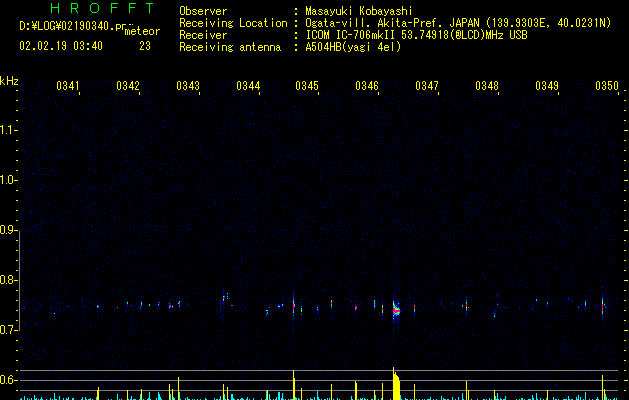This screenshot has height=400, width=629.
Task: Click the 0346 time marker
Action: 367,86
